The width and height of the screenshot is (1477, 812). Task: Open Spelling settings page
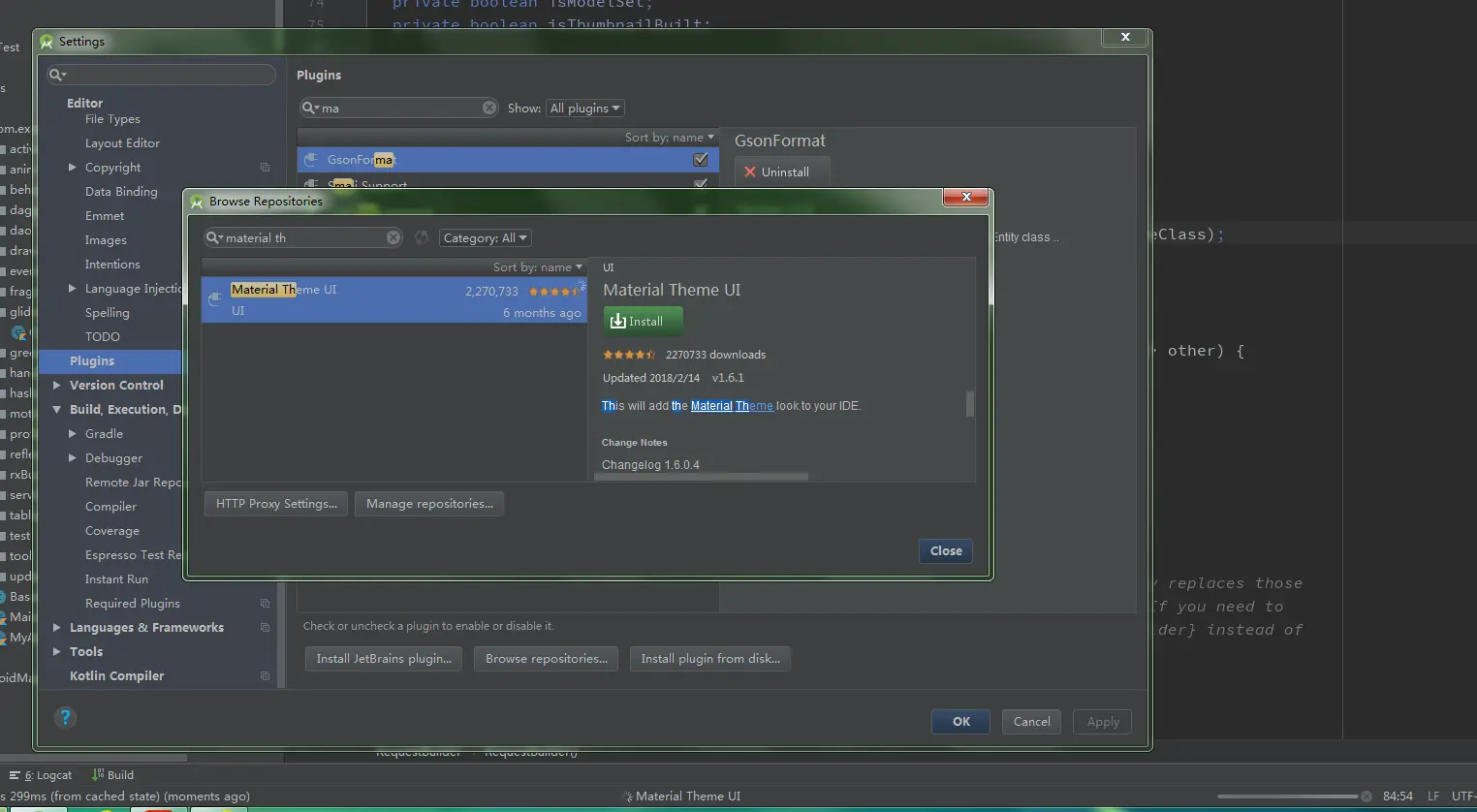[107, 313]
